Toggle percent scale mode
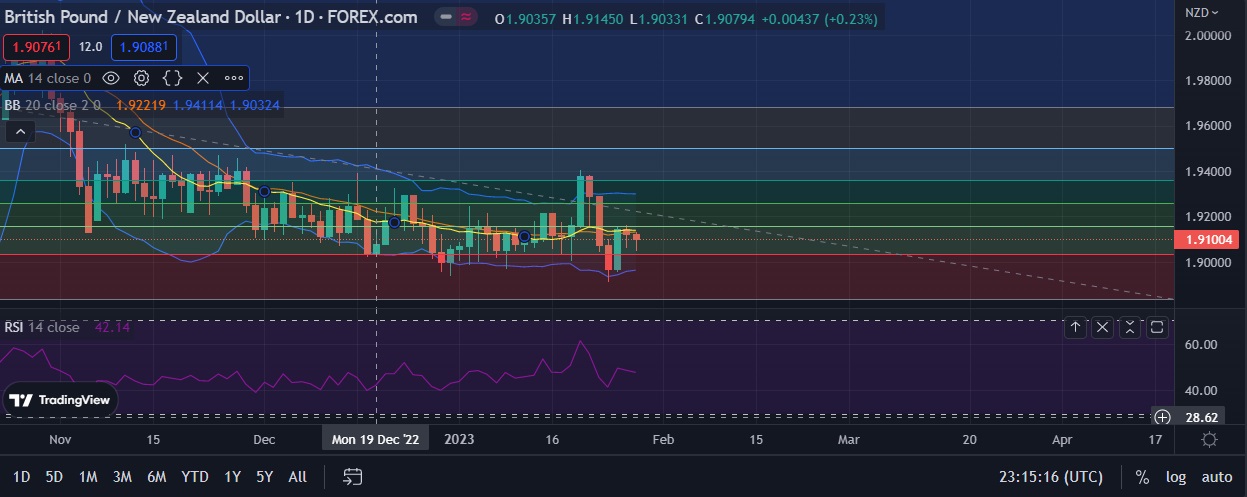The height and width of the screenshot is (497, 1247). [x=1142, y=477]
